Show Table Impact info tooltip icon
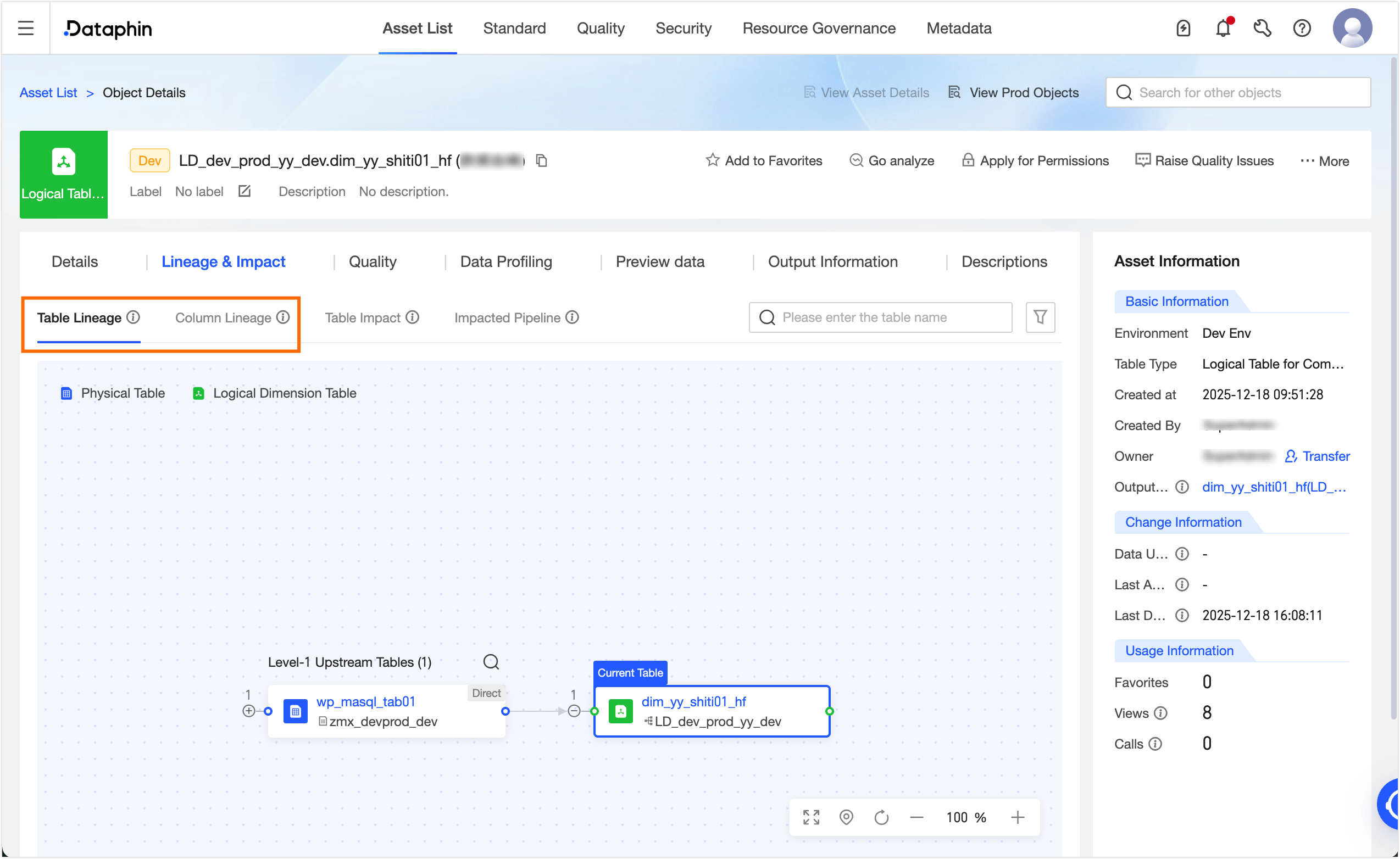 click(x=413, y=317)
